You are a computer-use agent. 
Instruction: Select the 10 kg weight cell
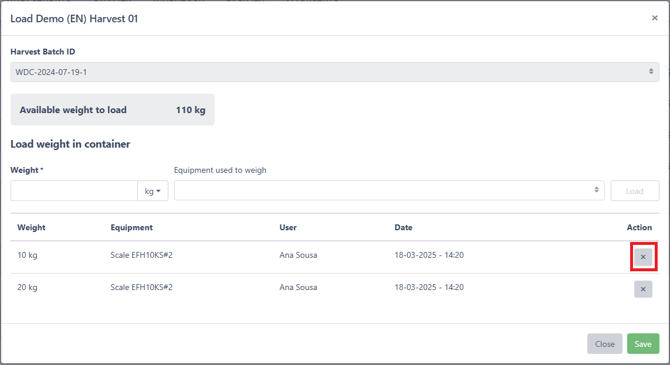(x=27, y=255)
